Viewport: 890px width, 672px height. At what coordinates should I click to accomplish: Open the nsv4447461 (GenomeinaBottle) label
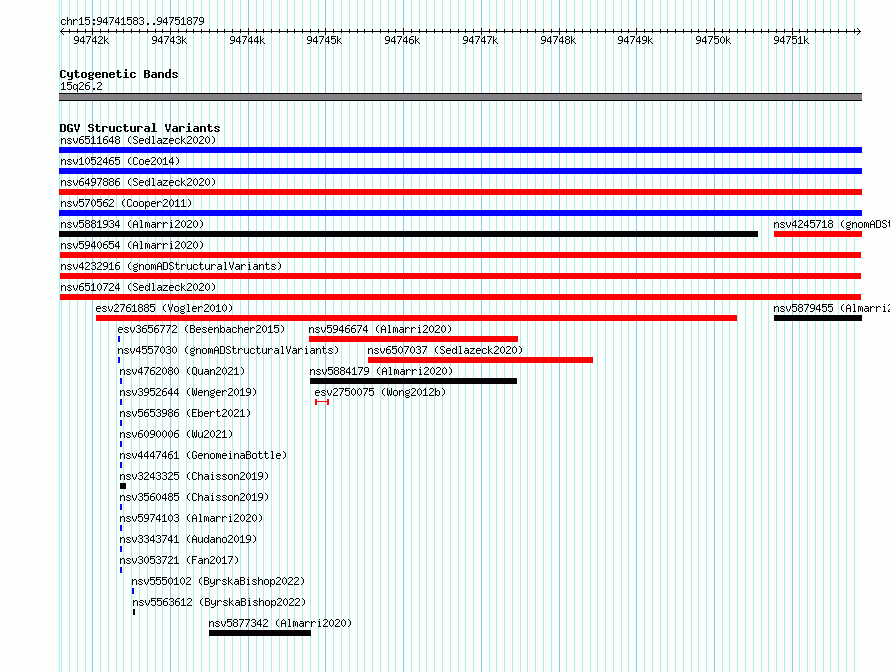(x=203, y=455)
